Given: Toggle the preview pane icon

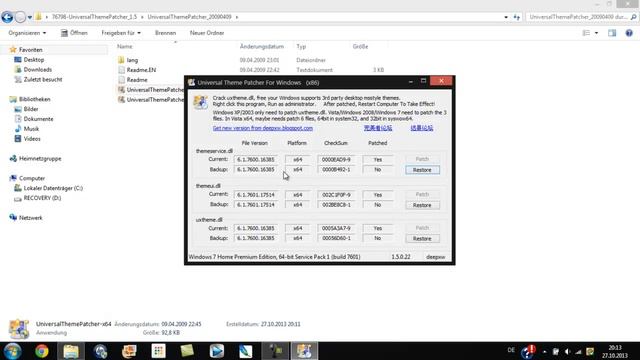Looking at the screenshot, I should 612,33.
